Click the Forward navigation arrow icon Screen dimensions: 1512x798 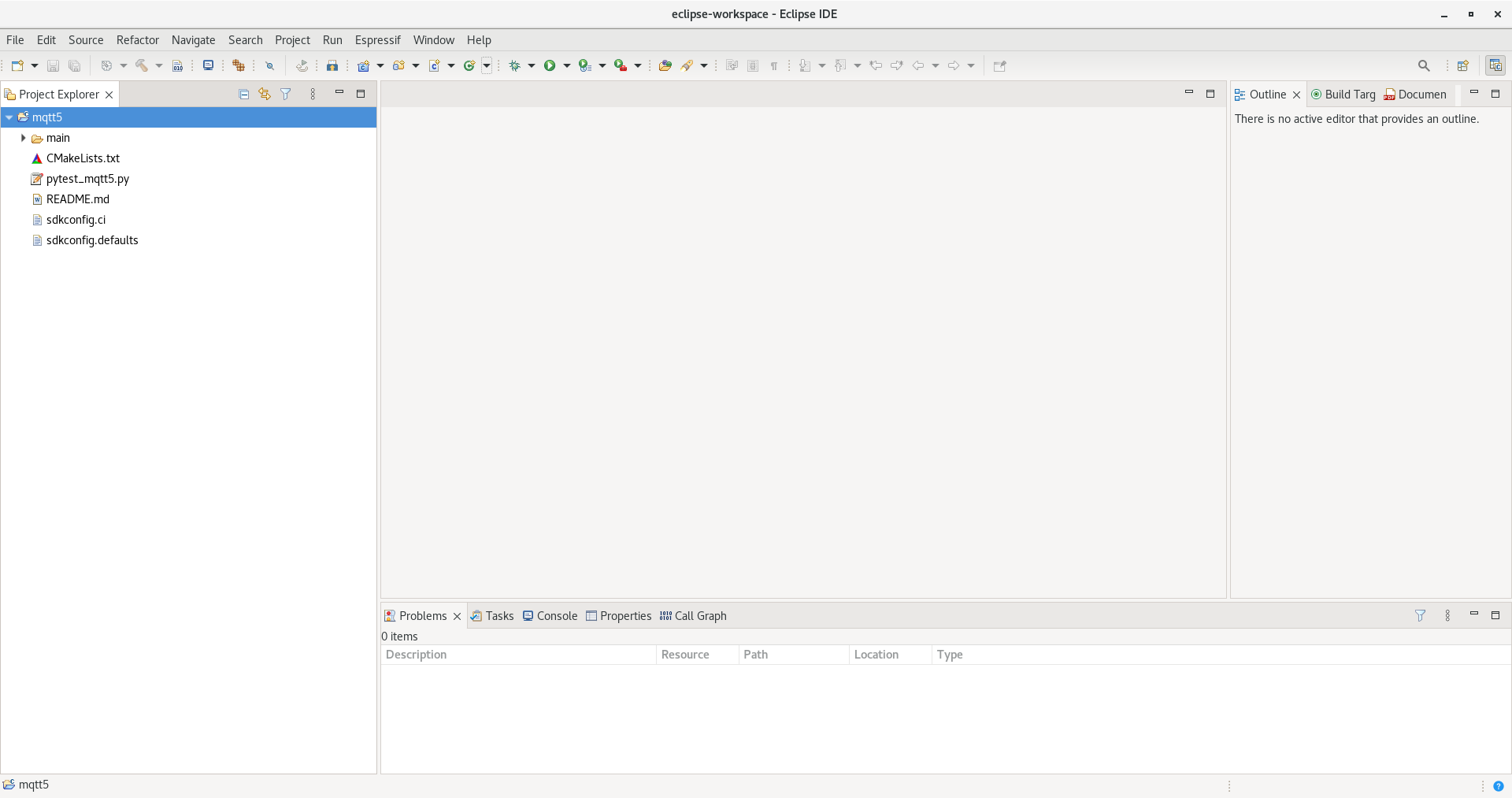click(954, 66)
